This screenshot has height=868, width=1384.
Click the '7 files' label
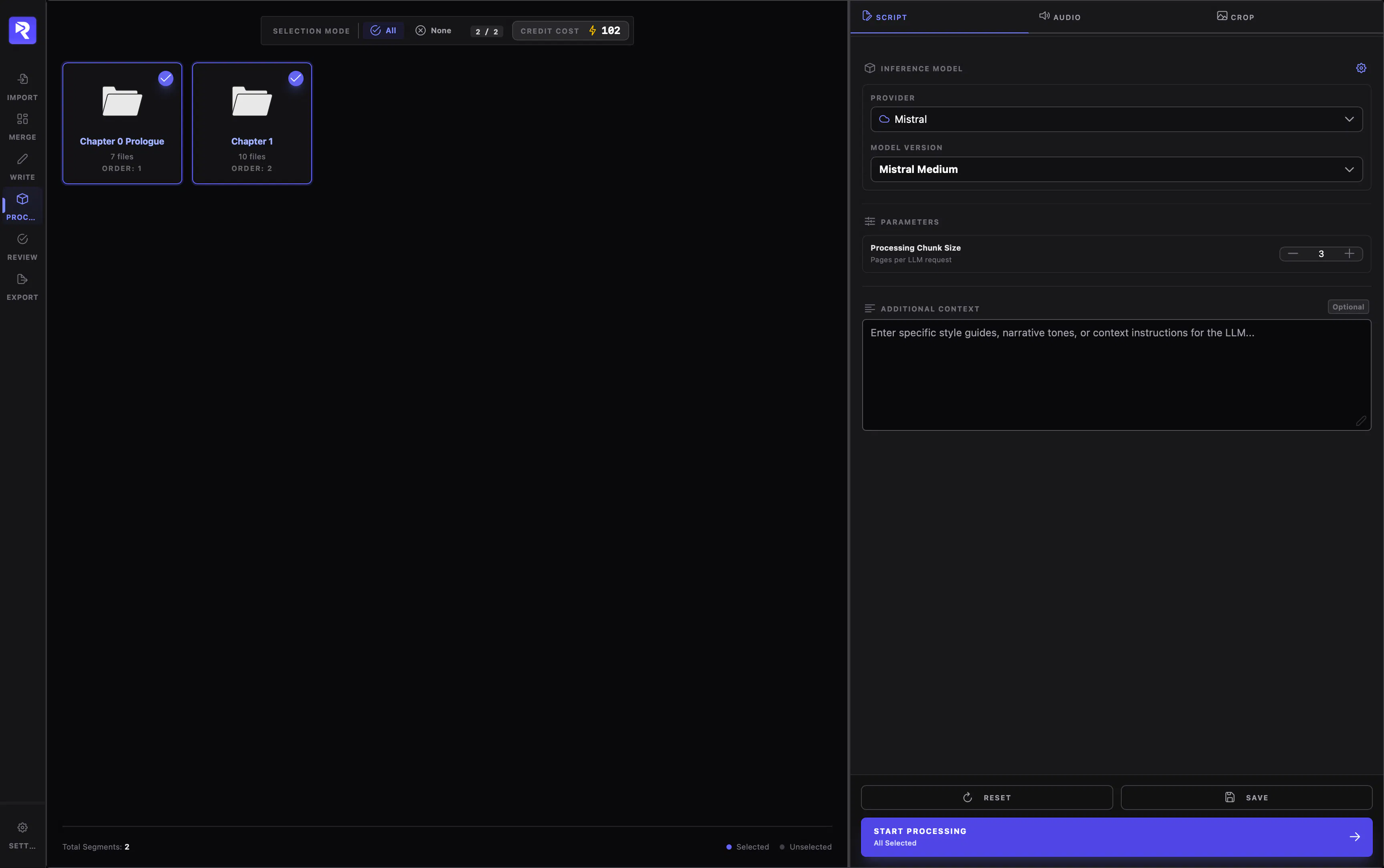pos(122,157)
